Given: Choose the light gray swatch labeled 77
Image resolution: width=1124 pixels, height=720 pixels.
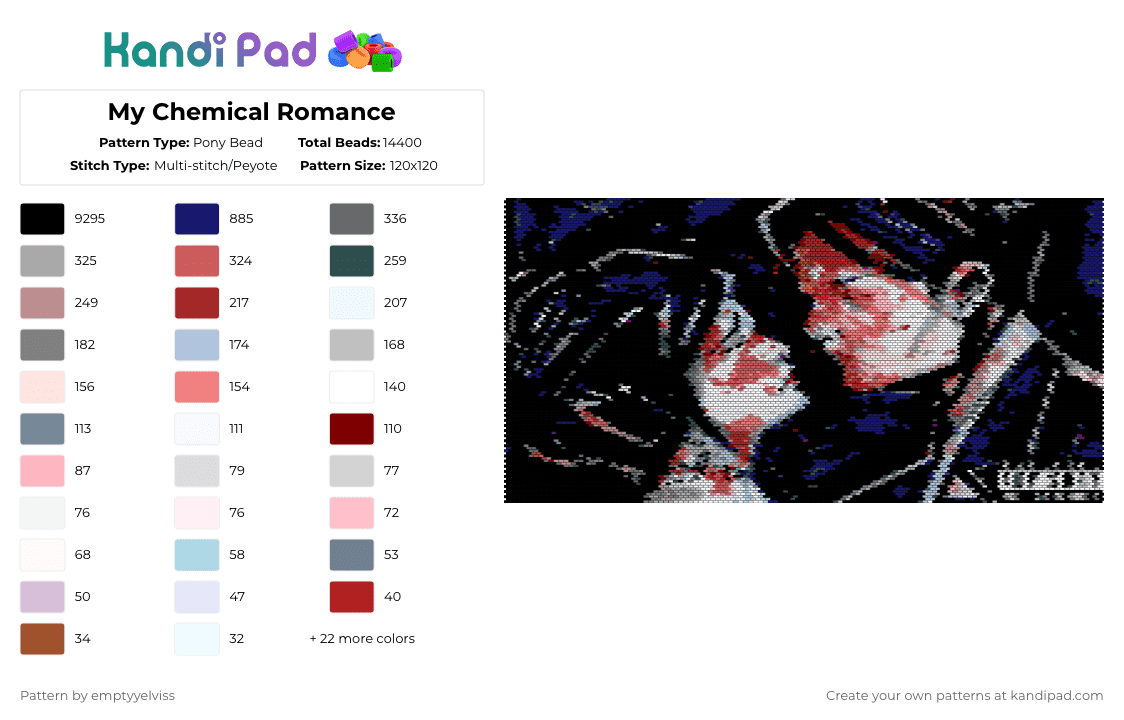Looking at the screenshot, I should click(352, 471).
